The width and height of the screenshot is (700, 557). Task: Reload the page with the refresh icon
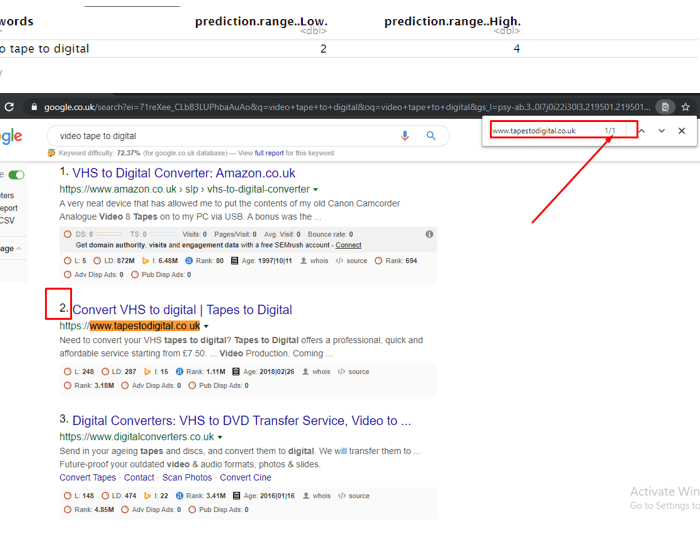click(9, 107)
